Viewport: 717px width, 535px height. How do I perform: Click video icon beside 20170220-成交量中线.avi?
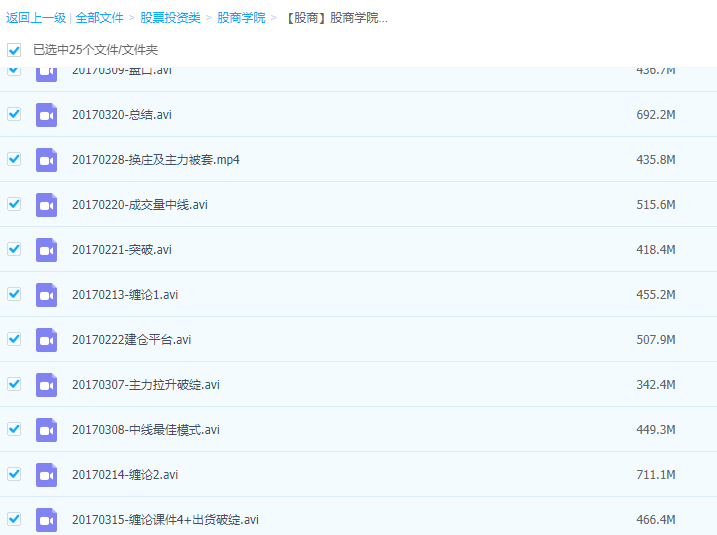46,204
